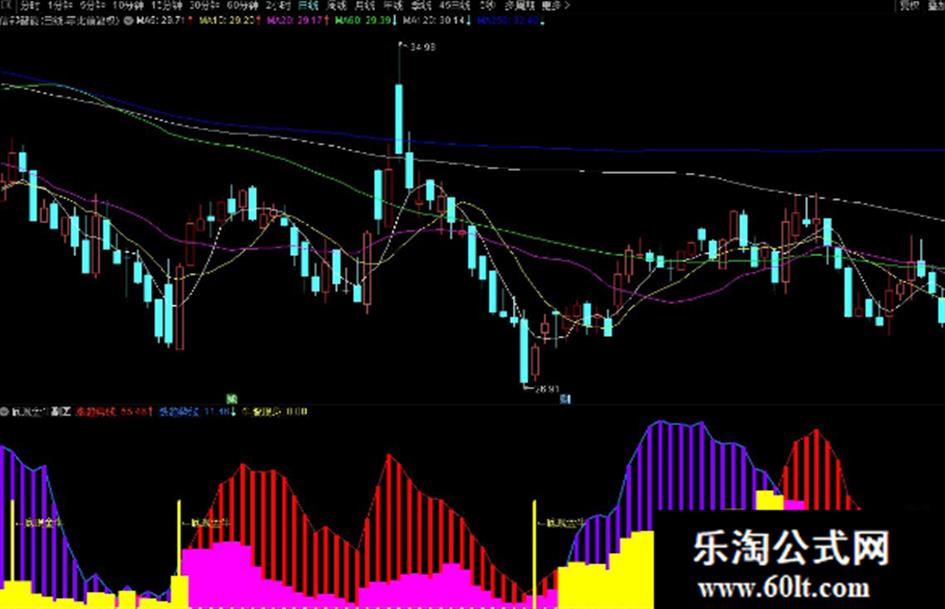Select the 5分钟 period tab
This screenshot has width=945, height=609.
[93, 5]
